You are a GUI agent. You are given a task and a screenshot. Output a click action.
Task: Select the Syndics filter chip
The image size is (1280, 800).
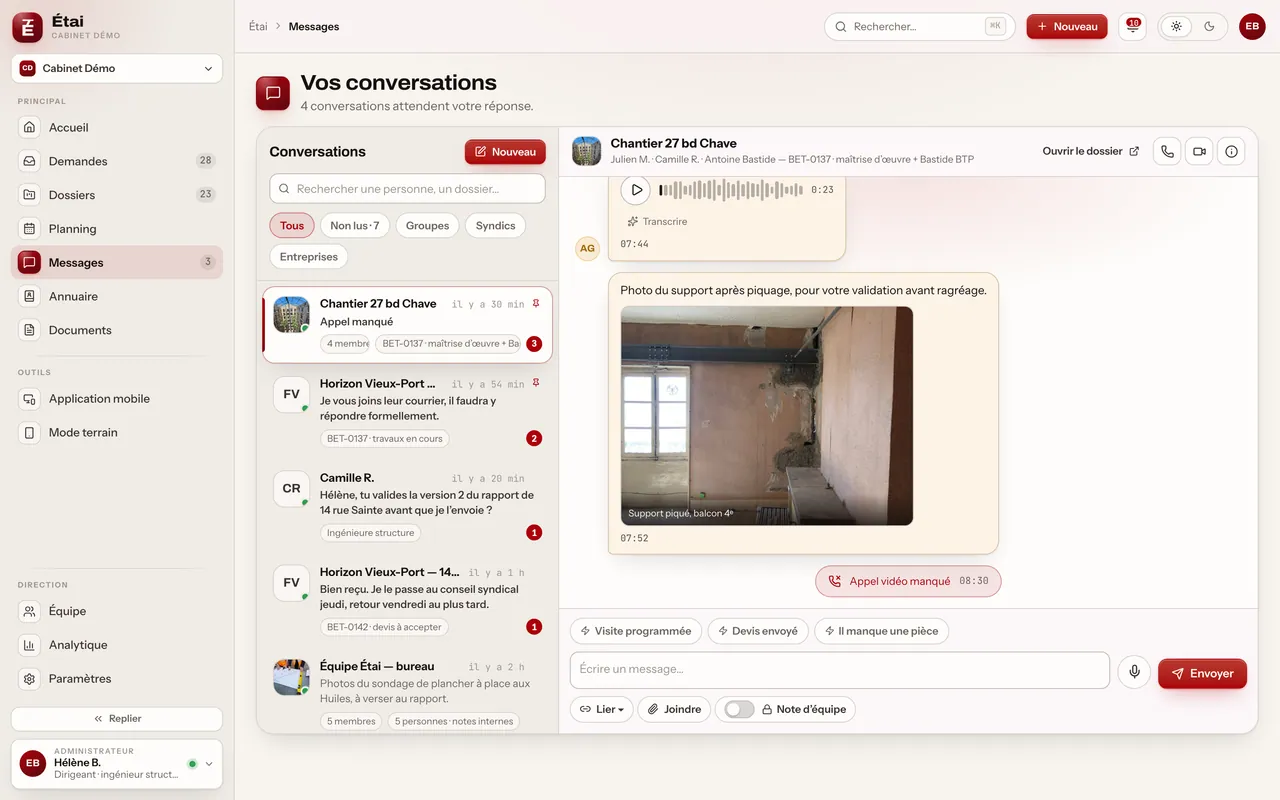pos(495,226)
